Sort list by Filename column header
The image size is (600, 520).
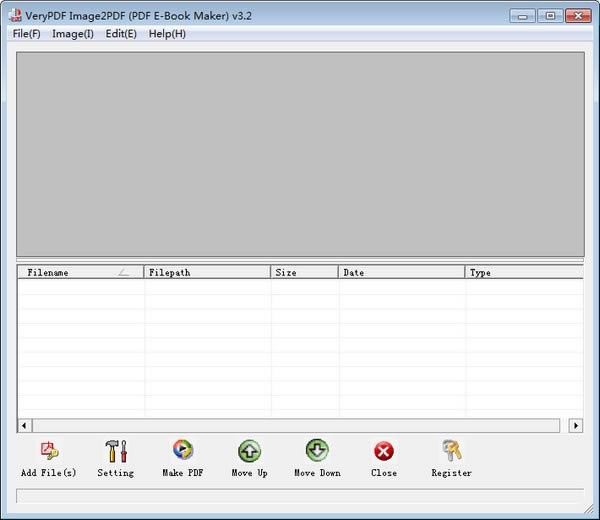(81, 272)
